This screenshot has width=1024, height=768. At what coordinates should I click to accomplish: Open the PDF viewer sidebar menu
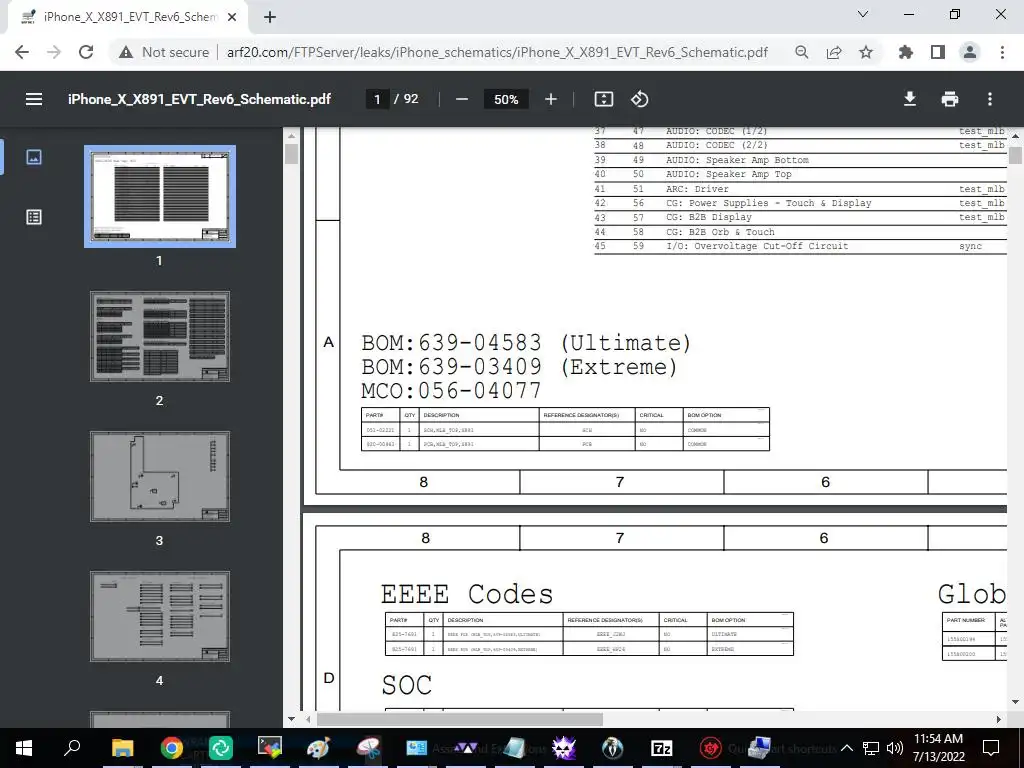click(34, 99)
